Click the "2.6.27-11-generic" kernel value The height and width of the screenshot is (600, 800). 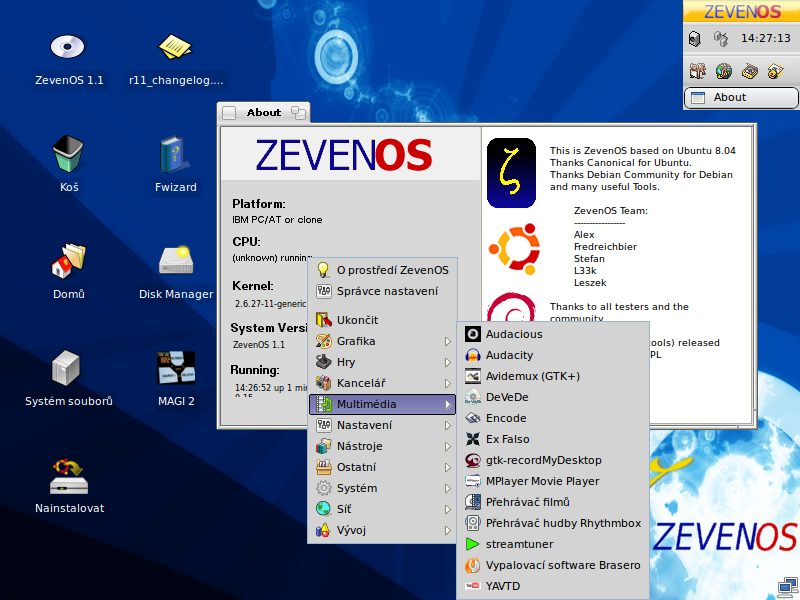[x=270, y=304]
